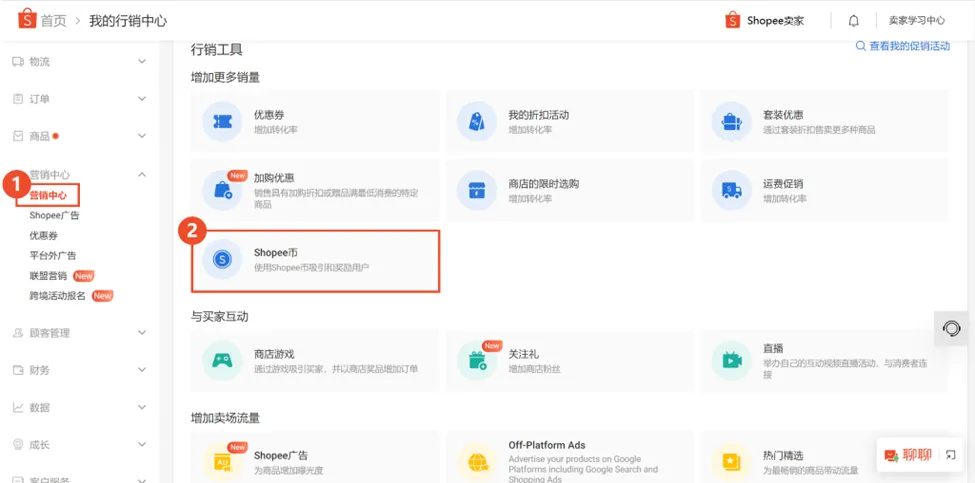This screenshot has height=483, width=975.
Task: Click the 物流 truck sidebar icon
Action: coord(18,62)
